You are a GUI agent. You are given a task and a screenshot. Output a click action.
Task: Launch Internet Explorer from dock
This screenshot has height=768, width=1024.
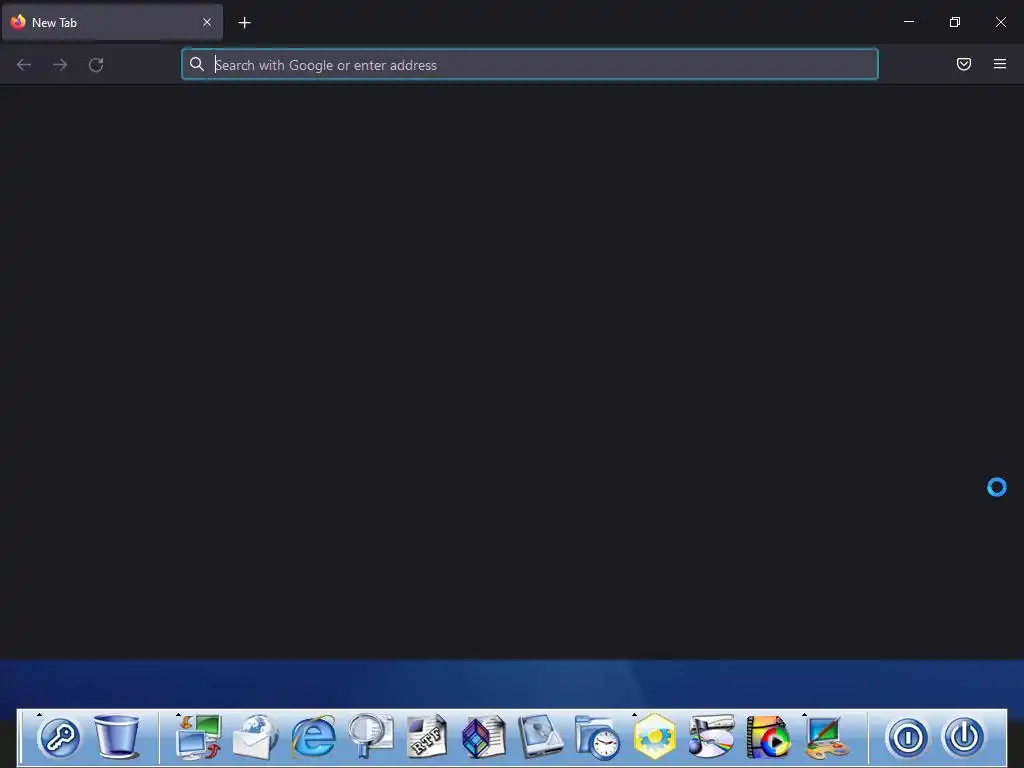(313, 737)
